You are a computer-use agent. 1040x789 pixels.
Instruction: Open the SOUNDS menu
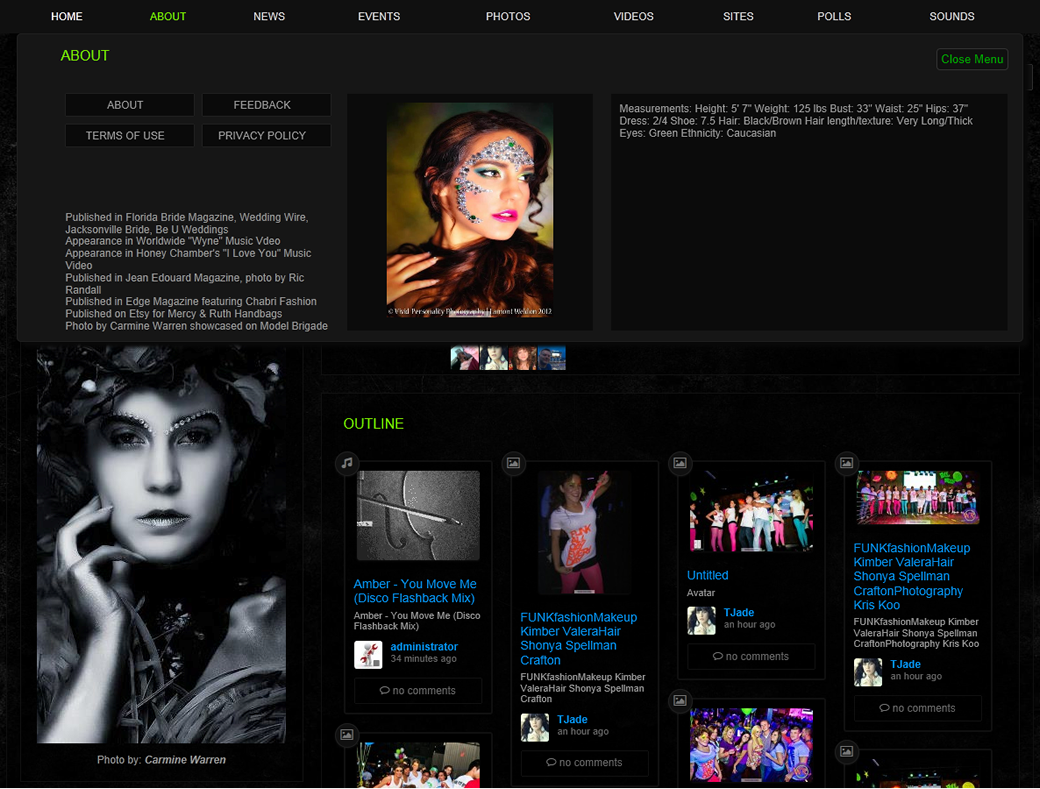coord(952,17)
